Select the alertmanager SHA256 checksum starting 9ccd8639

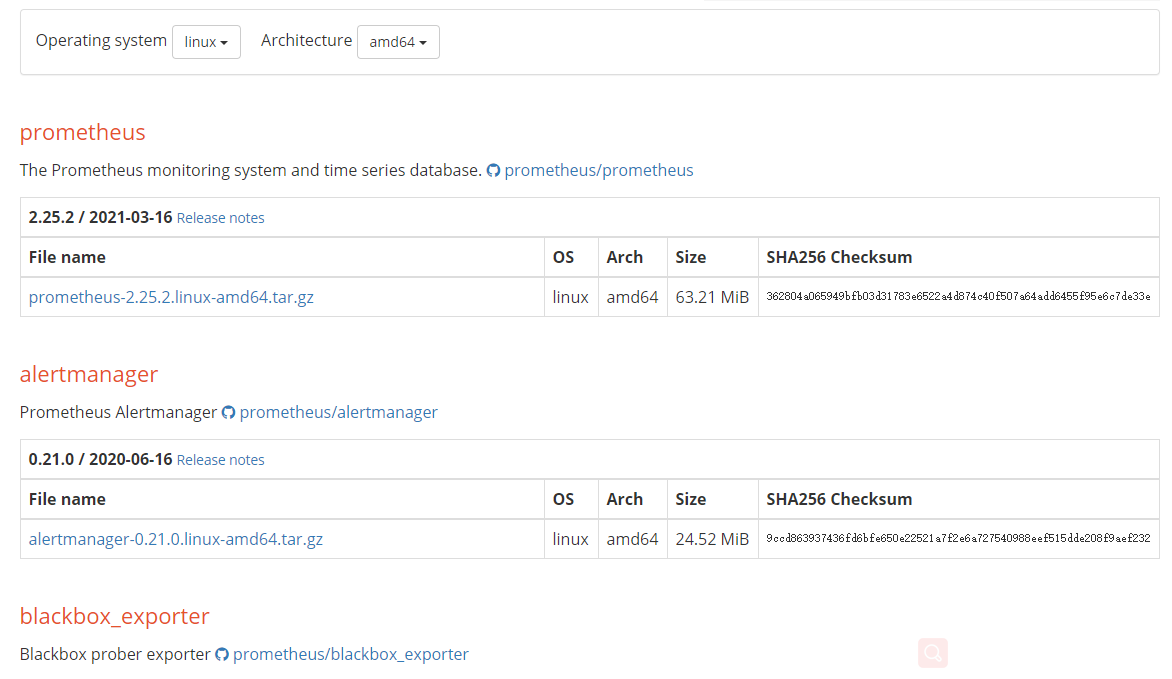click(x=958, y=538)
